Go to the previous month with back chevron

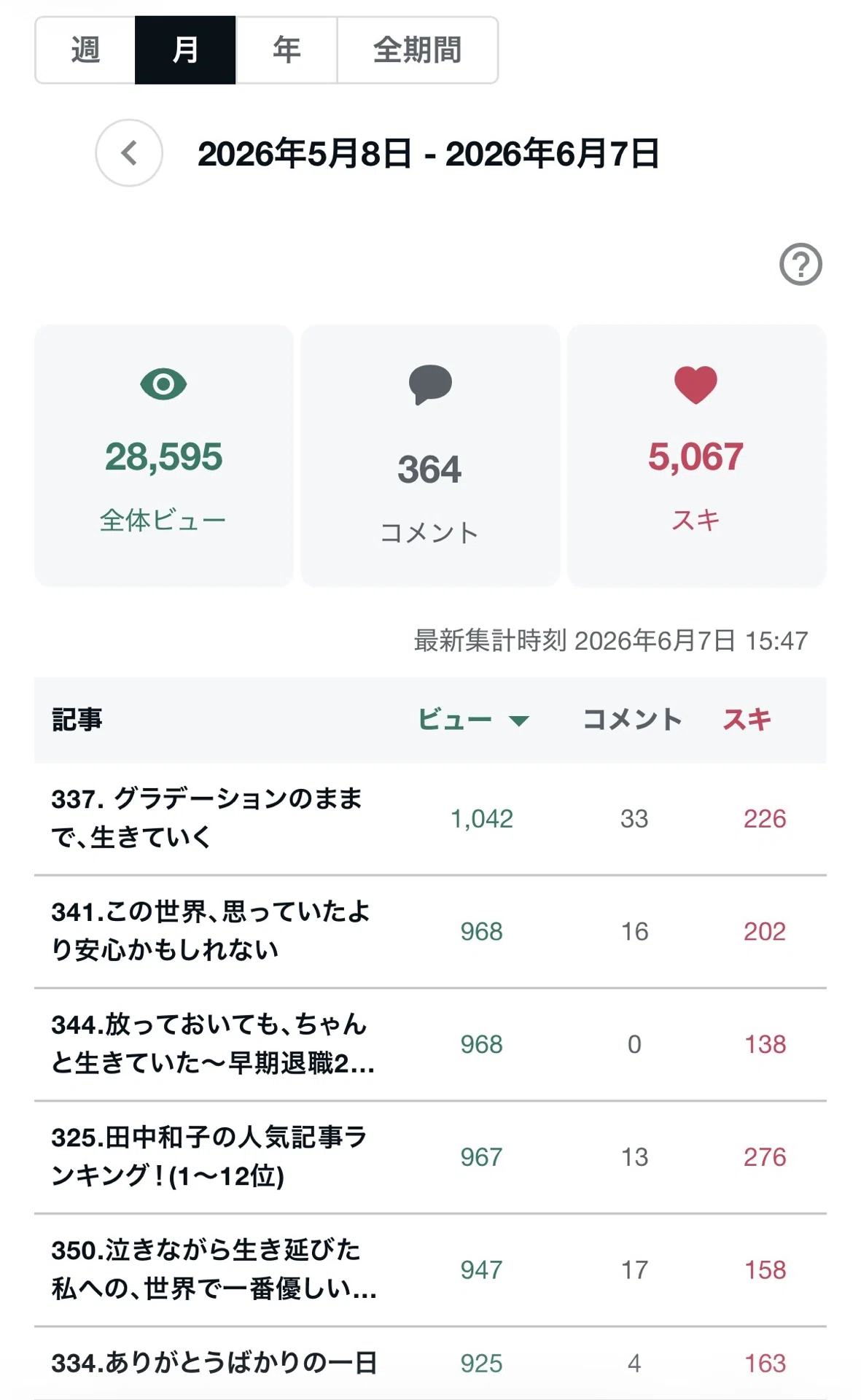pos(129,153)
